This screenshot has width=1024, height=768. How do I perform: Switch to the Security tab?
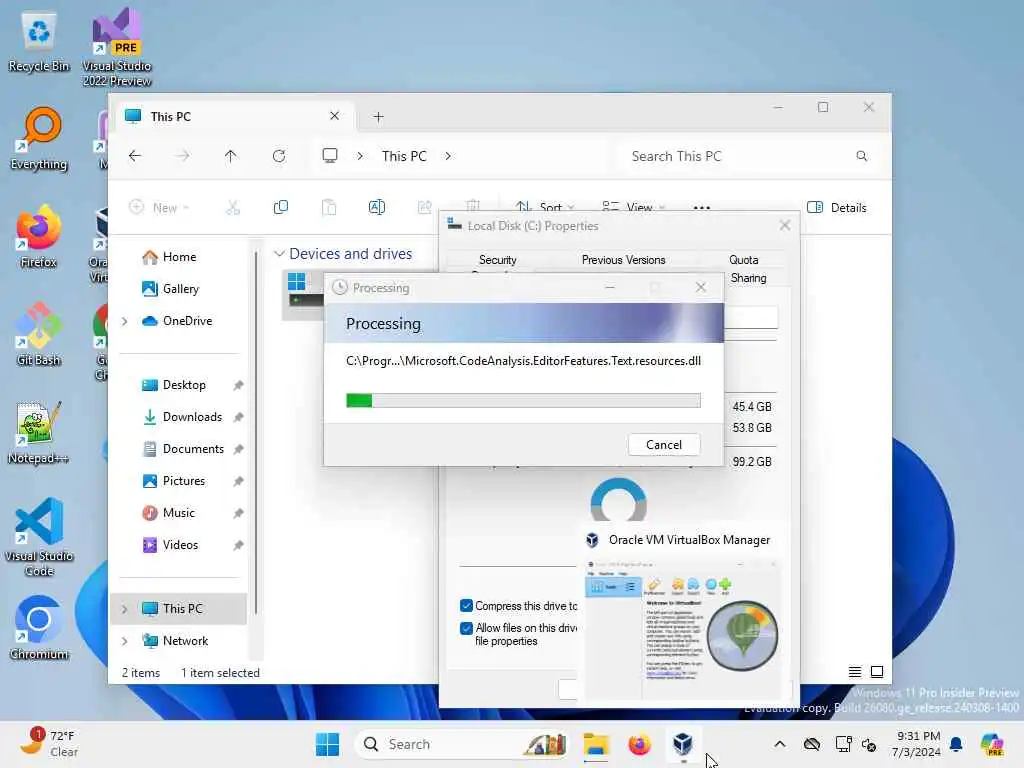pos(498,260)
